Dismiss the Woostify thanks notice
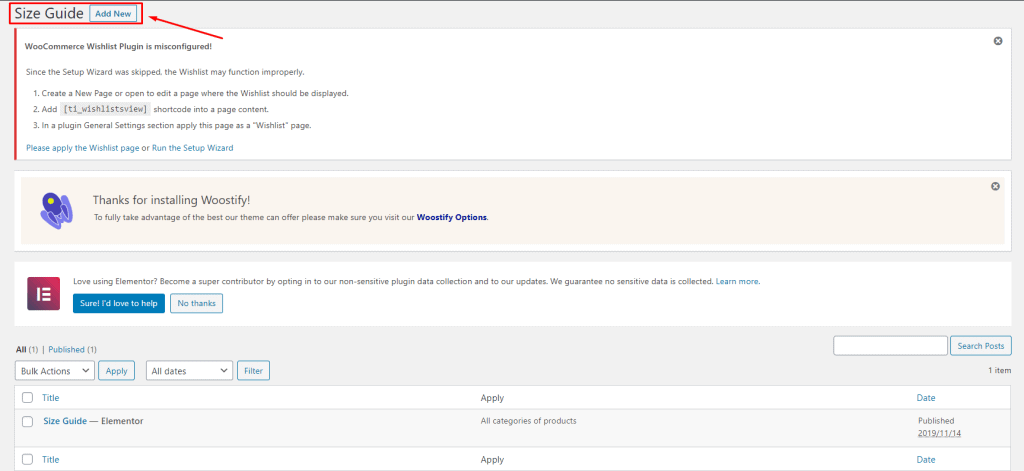This screenshot has height=471, width=1024. point(995,186)
